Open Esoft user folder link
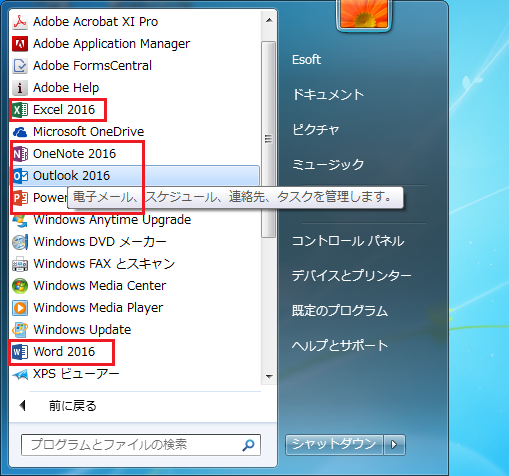Viewport: 509px width, 476px height. coord(306,60)
